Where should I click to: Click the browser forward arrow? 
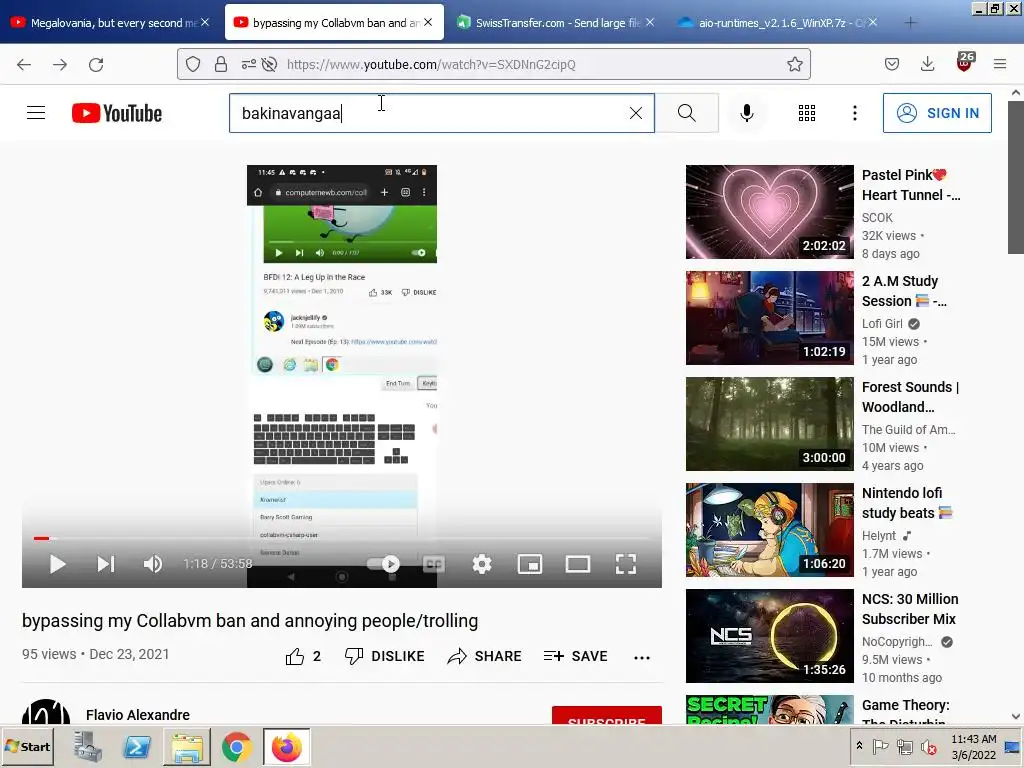click(60, 64)
